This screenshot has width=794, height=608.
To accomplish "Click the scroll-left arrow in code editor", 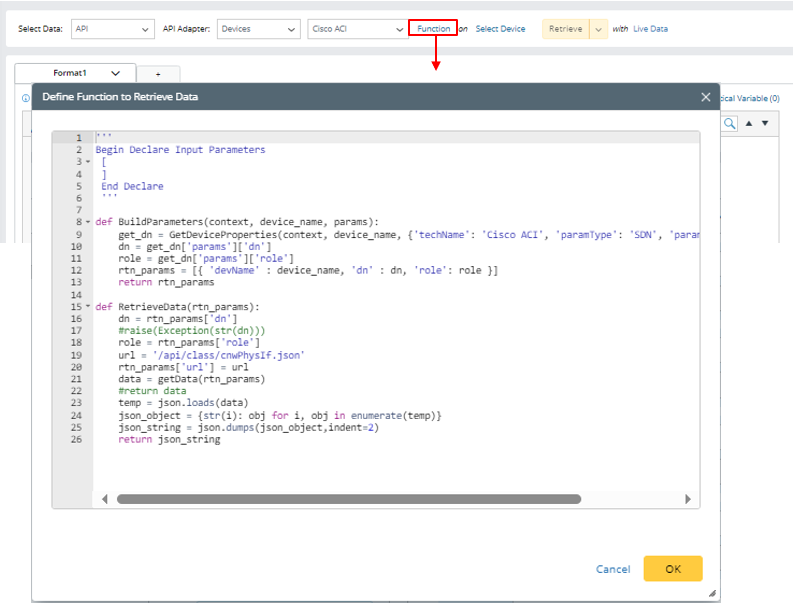I will point(103,499).
